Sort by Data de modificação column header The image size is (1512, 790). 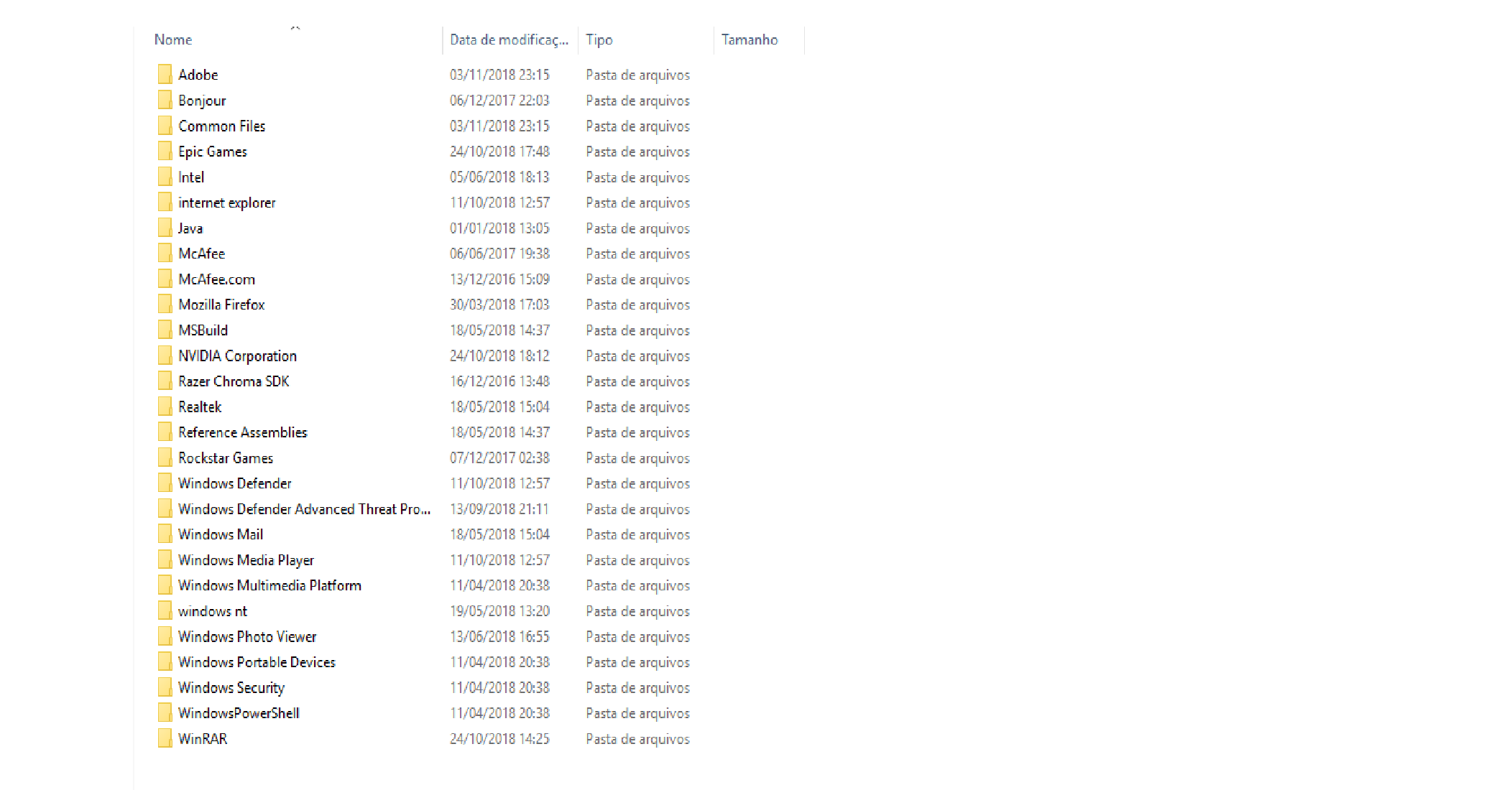click(x=509, y=39)
